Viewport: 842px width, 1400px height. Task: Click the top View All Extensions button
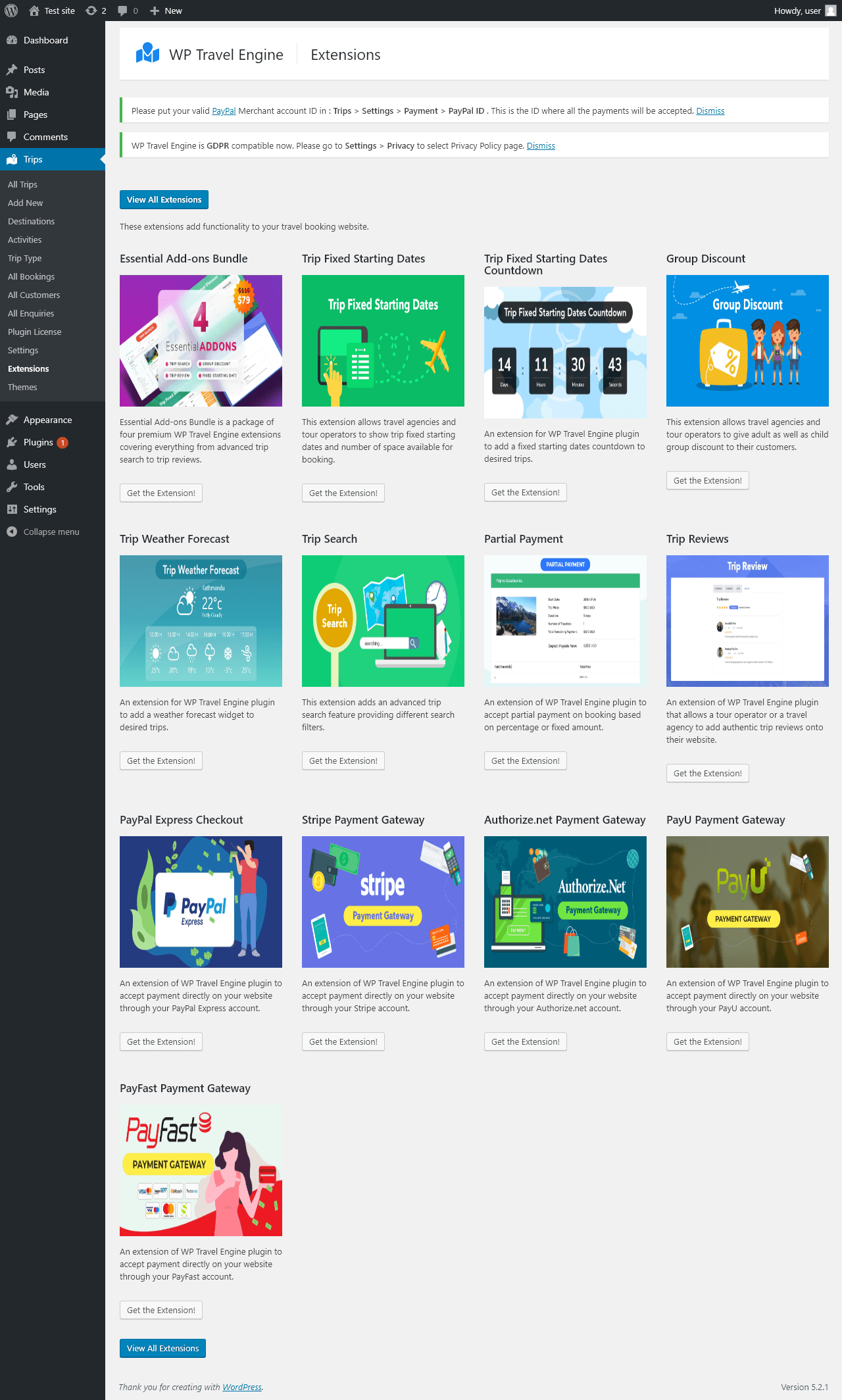tap(164, 199)
